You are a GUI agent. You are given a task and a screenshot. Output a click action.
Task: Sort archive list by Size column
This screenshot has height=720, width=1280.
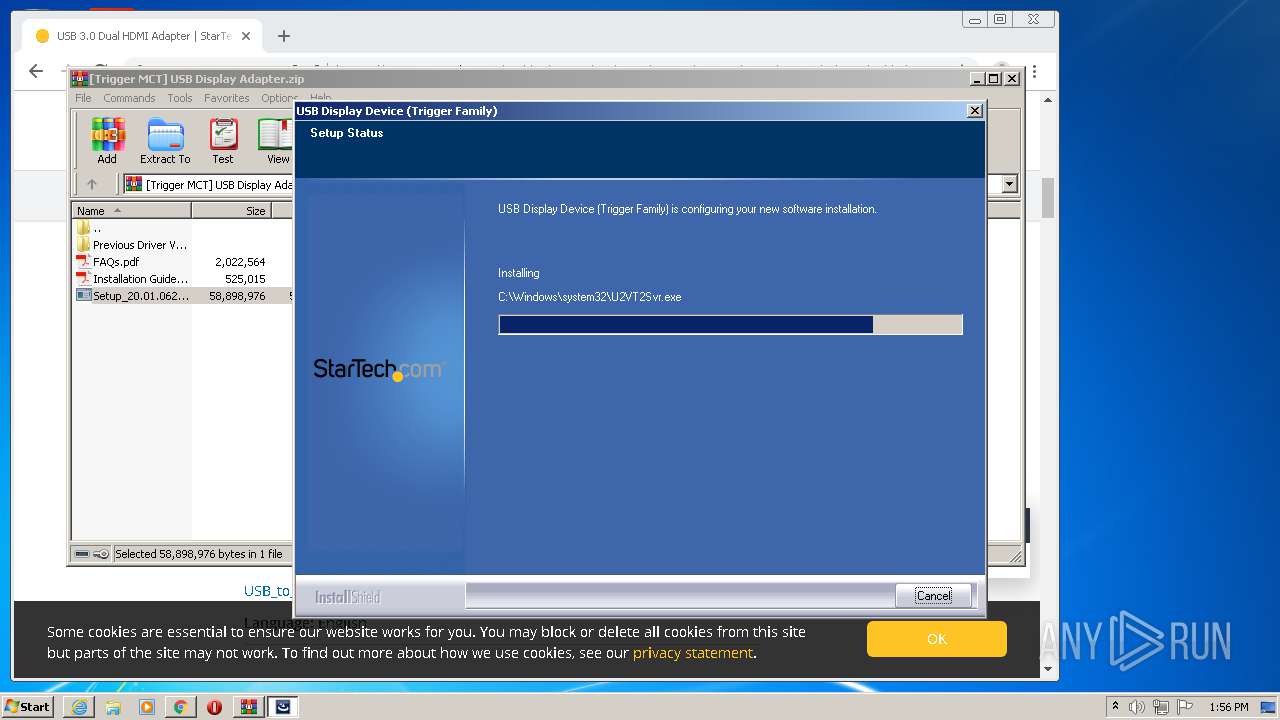click(x=231, y=210)
